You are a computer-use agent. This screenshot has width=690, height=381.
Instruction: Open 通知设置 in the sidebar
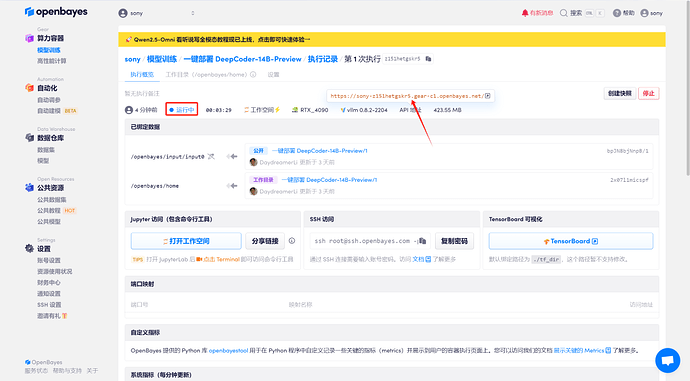pos(49,293)
